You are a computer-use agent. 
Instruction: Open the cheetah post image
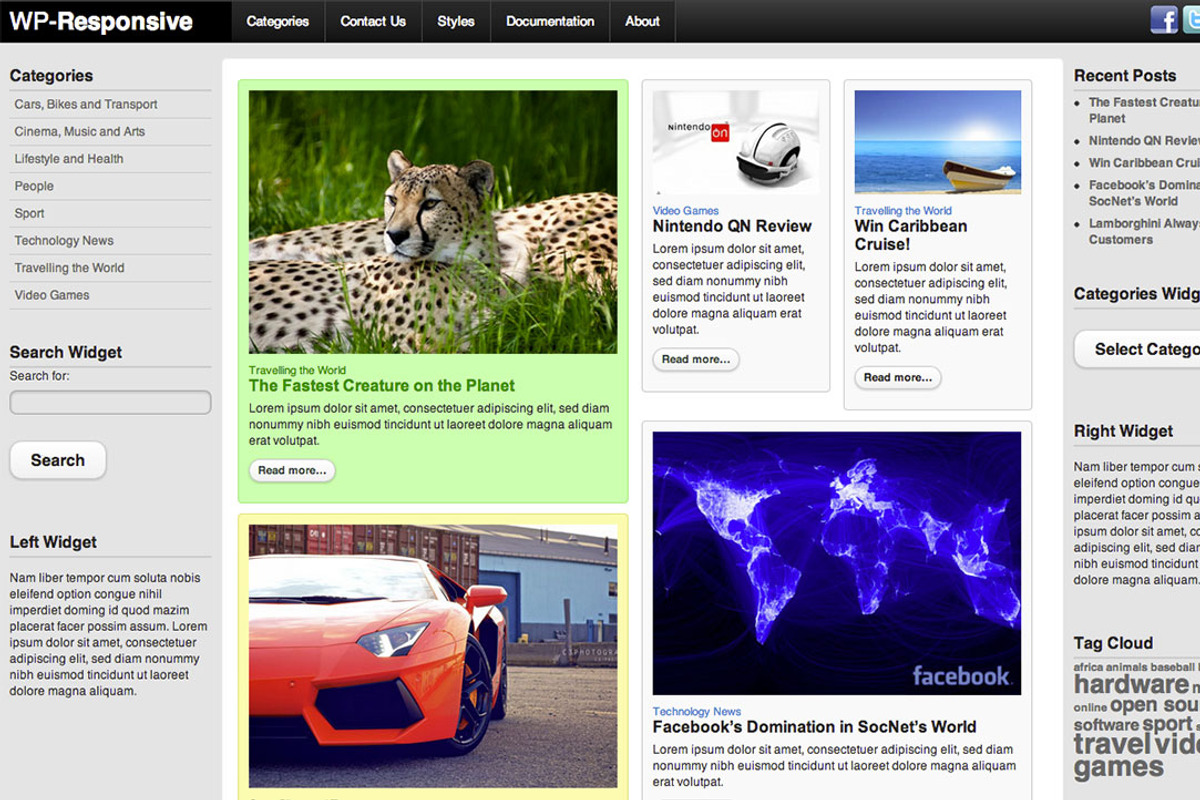pos(433,222)
